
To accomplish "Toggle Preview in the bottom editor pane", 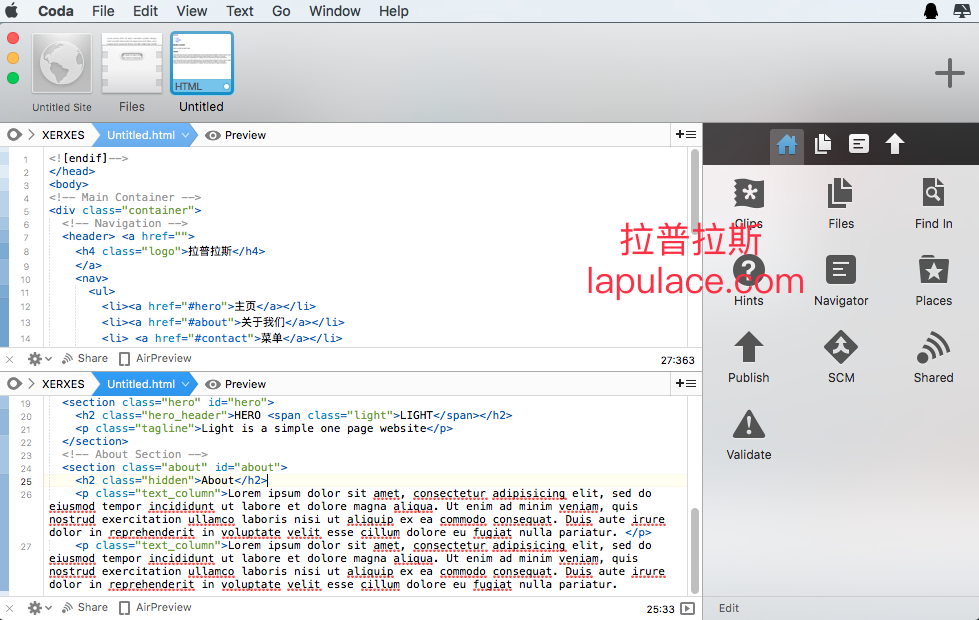I will click(235, 384).
